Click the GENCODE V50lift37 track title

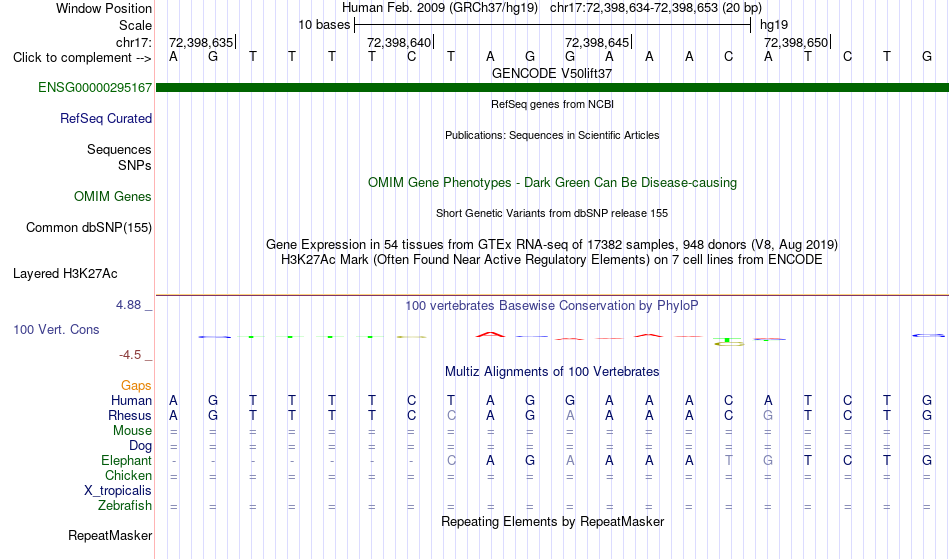552,73
